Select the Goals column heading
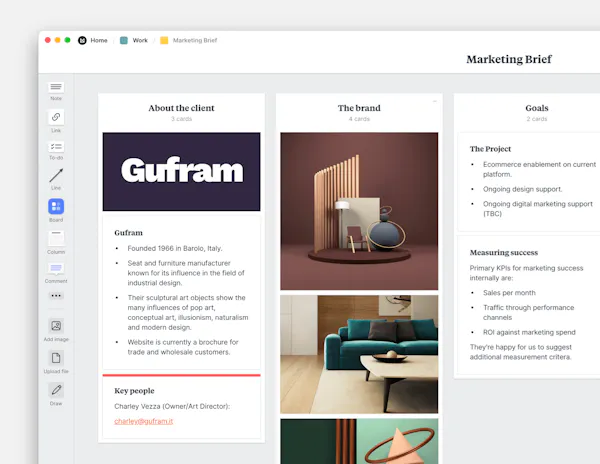The image size is (600, 464). click(536, 108)
